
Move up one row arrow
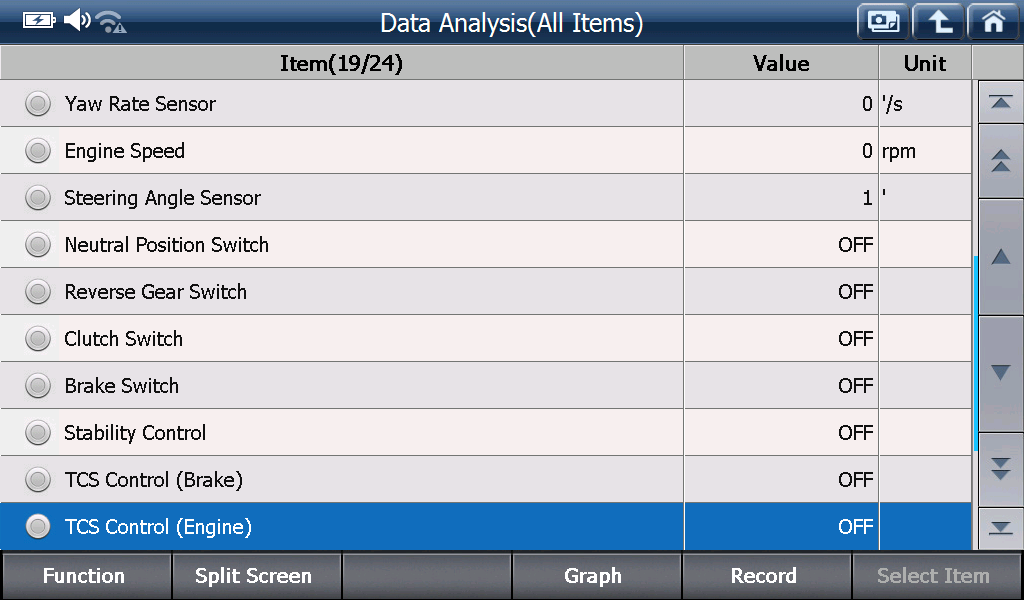1000,257
